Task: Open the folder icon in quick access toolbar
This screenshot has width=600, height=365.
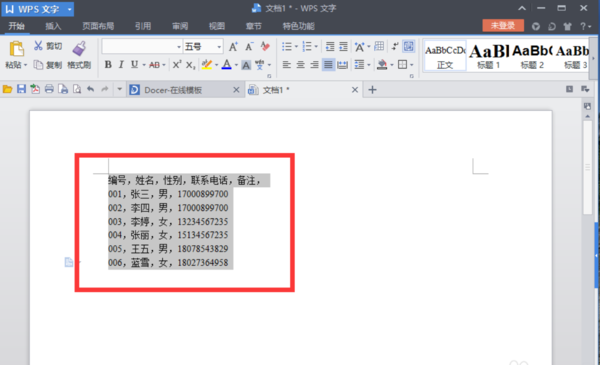Action: [7, 90]
